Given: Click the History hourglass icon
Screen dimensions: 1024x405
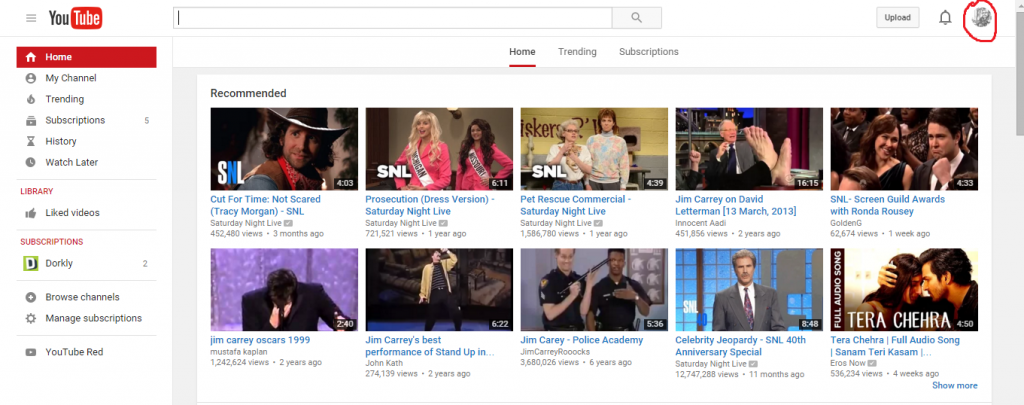Looking at the screenshot, I should (30, 141).
